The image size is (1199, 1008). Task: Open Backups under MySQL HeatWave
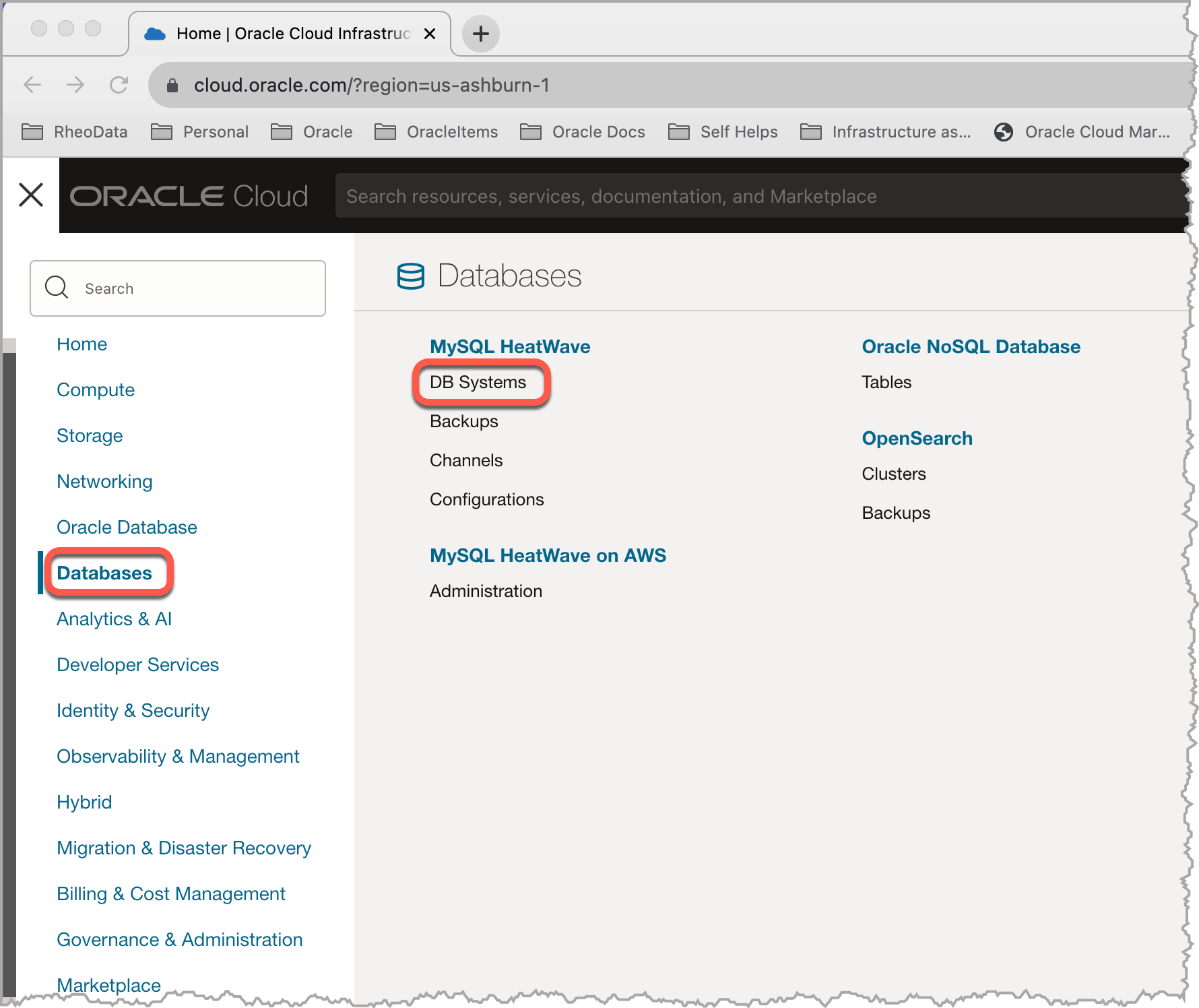tap(464, 422)
